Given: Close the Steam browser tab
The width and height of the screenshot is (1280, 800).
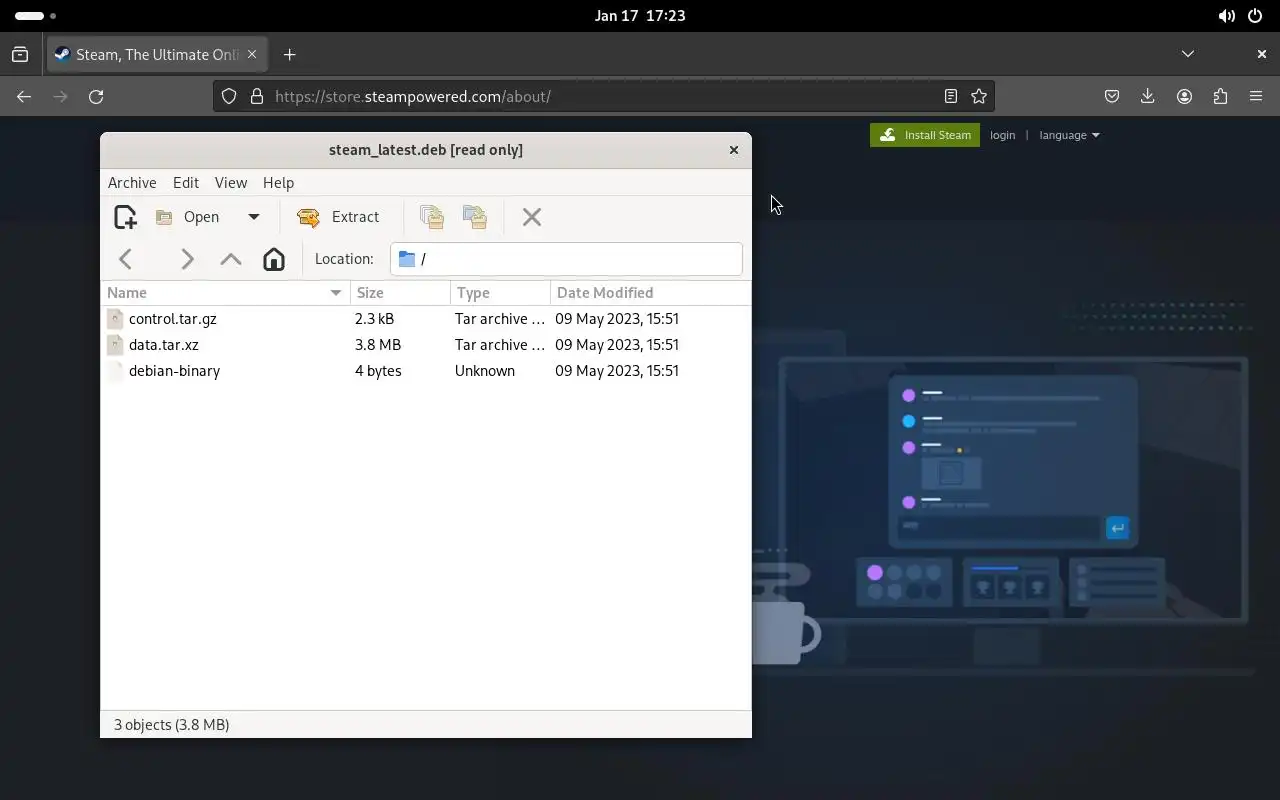Looking at the screenshot, I should coord(252,54).
